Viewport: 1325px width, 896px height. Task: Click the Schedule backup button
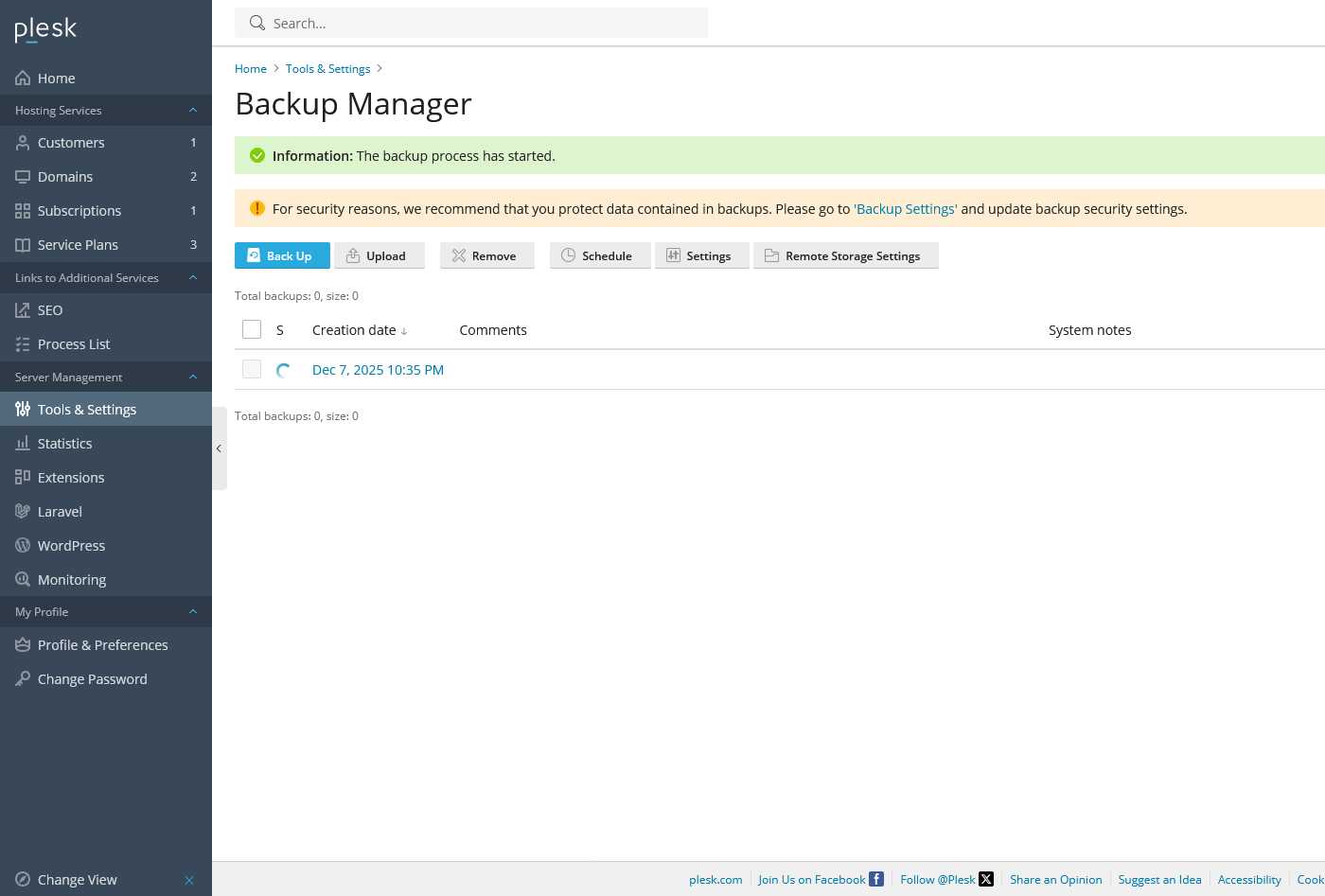click(x=599, y=256)
